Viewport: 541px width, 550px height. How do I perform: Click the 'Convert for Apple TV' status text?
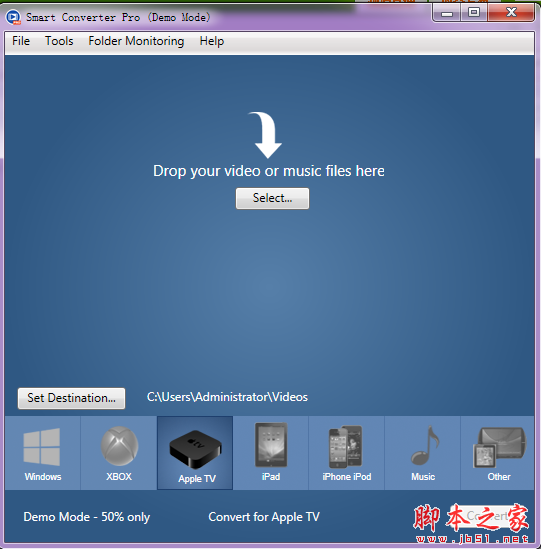[264, 517]
